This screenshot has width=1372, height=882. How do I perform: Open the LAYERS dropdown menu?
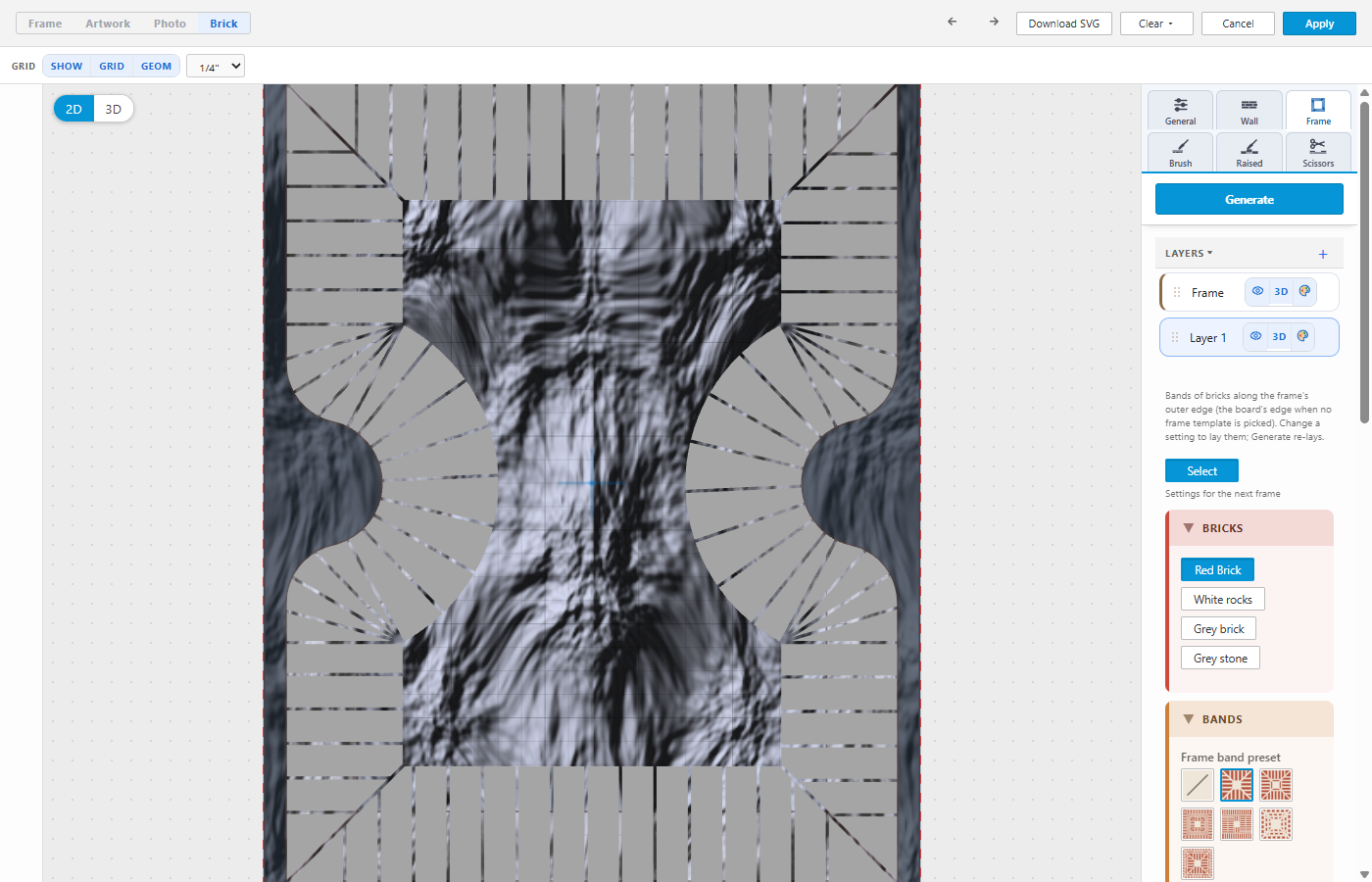click(x=1189, y=253)
